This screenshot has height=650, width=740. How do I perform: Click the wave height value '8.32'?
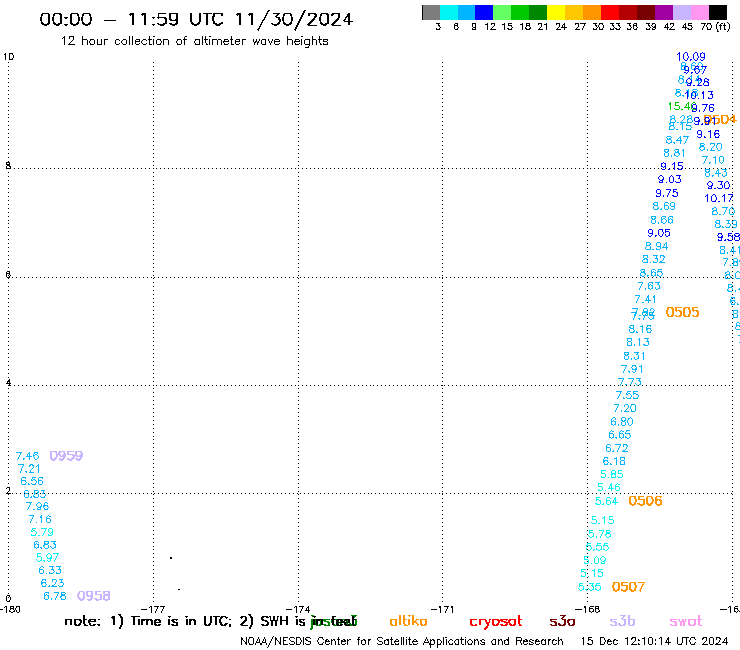[x=654, y=259]
